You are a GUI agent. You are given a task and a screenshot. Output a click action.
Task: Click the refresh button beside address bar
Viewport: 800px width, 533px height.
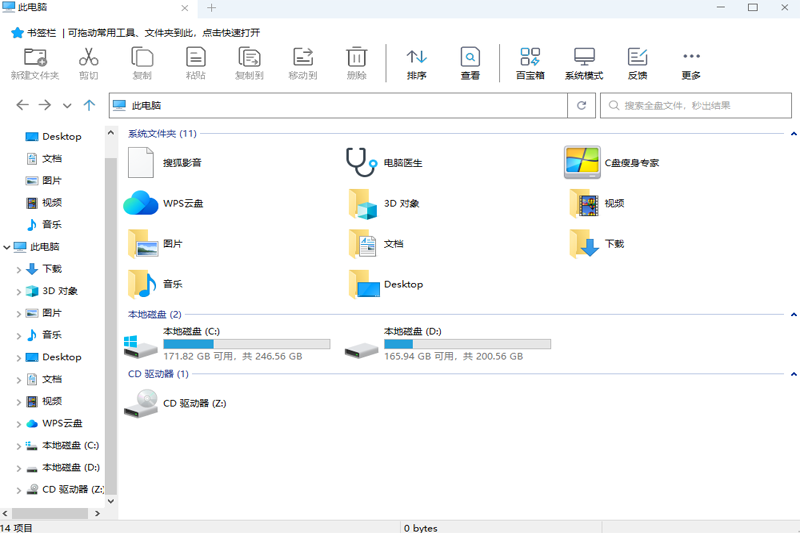coord(581,105)
